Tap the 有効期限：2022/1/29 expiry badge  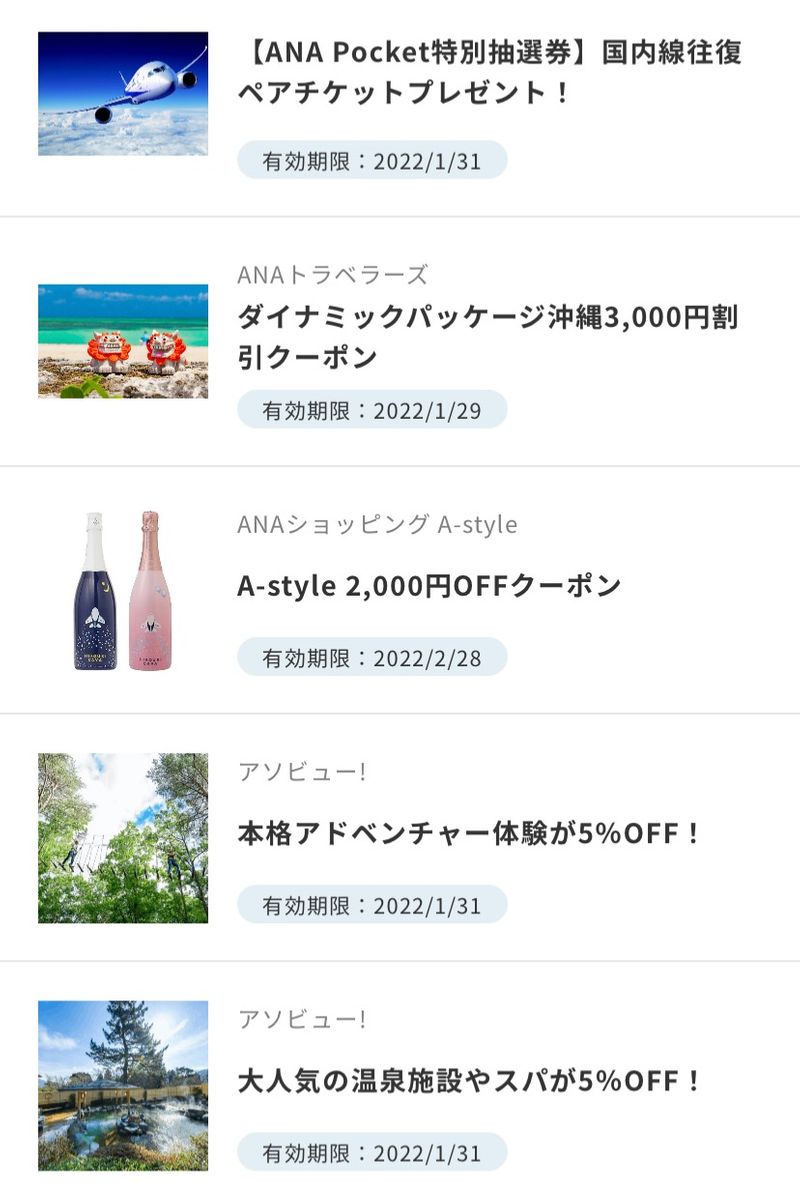372,409
